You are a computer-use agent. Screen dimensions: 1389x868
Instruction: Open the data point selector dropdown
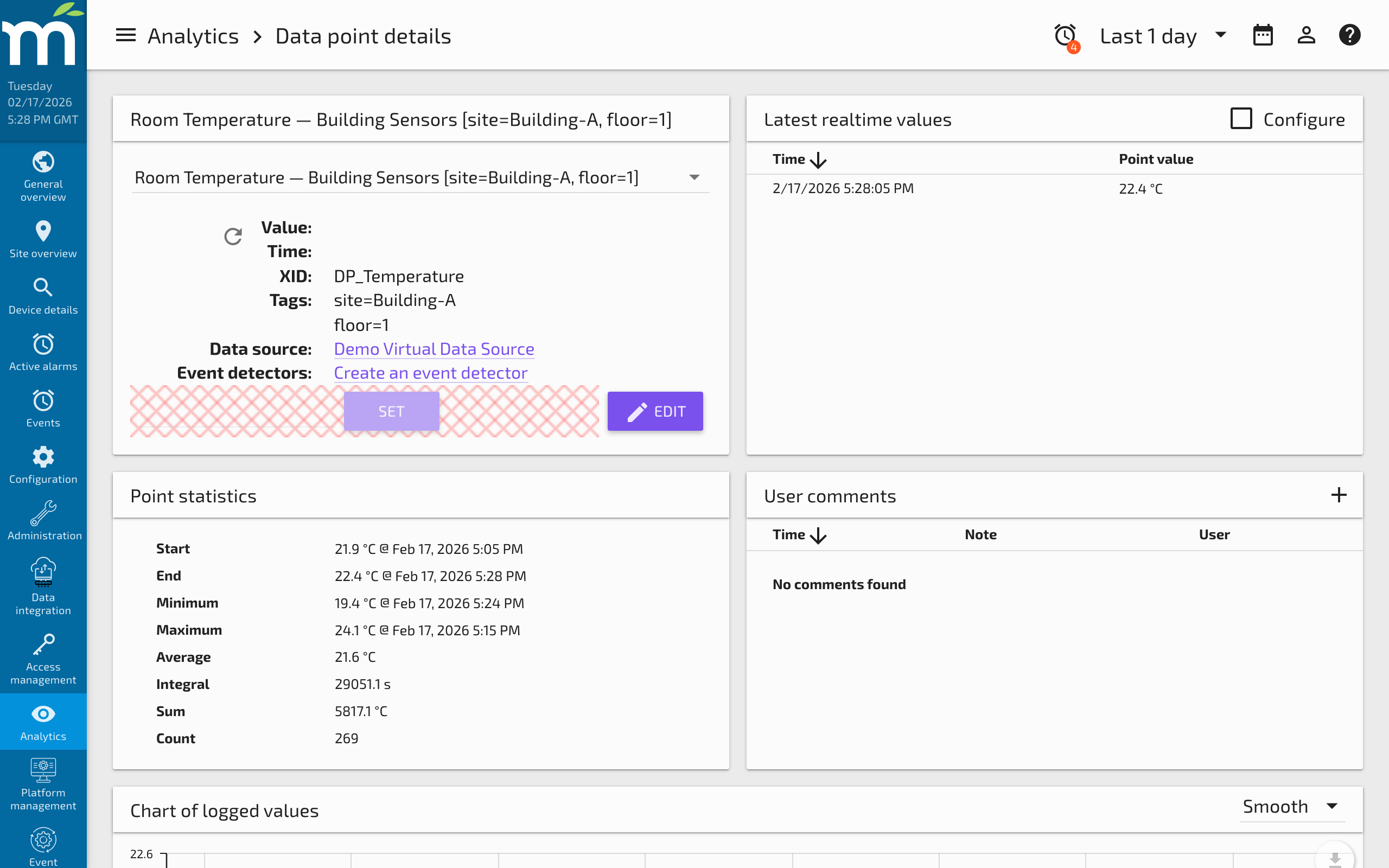694,177
